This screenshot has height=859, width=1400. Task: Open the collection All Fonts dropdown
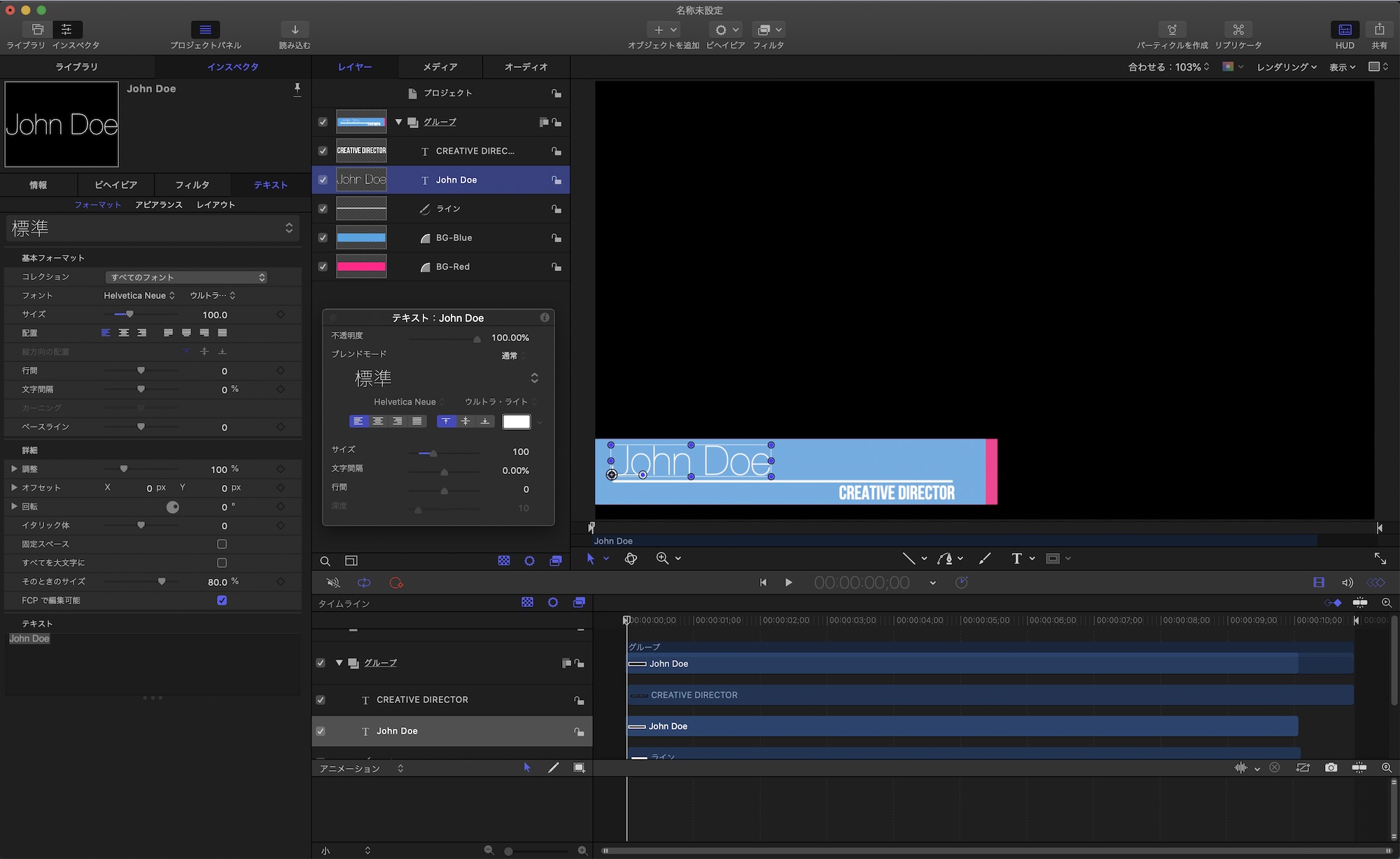[186, 277]
